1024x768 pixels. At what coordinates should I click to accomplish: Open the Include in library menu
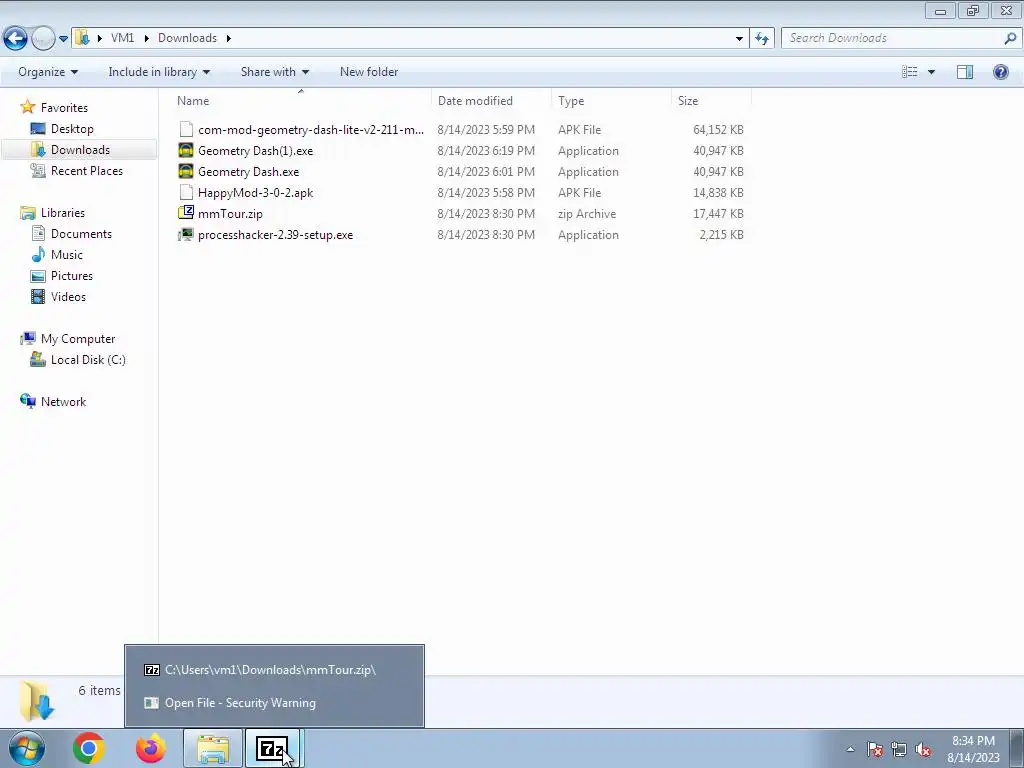159,72
